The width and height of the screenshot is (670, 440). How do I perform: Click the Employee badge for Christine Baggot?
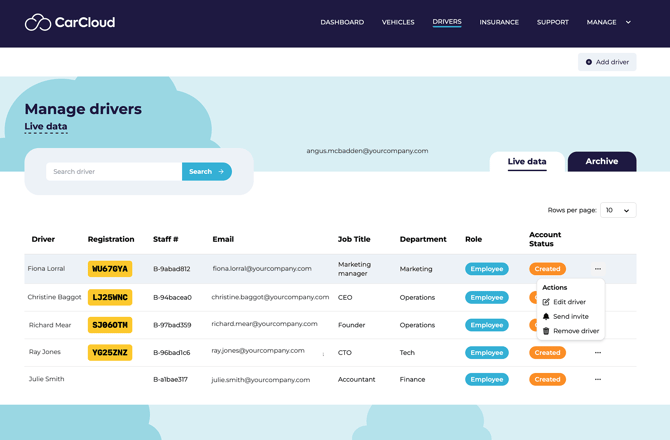click(x=487, y=297)
